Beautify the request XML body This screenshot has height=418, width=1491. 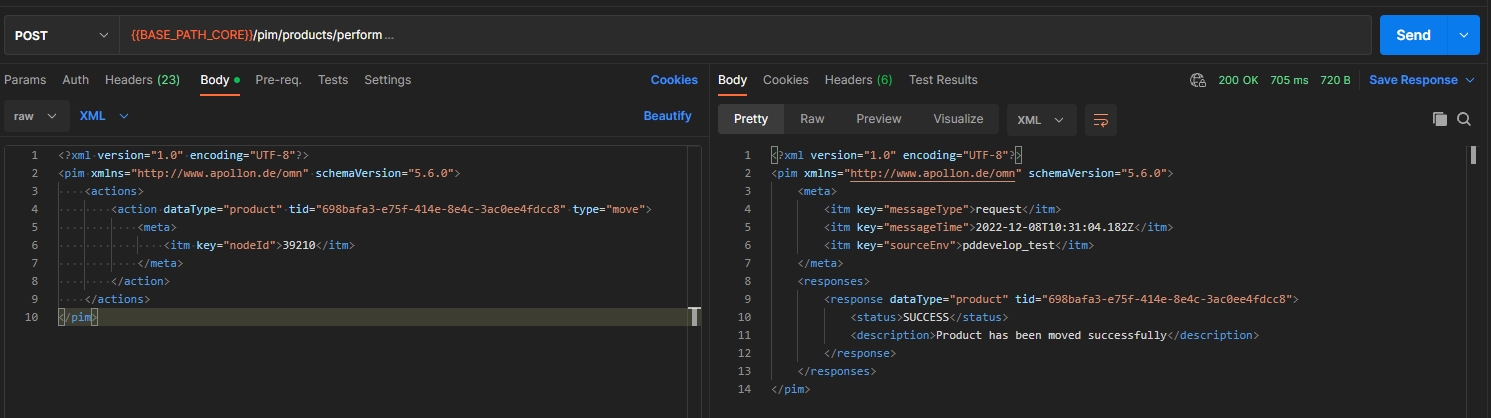tap(667, 116)
